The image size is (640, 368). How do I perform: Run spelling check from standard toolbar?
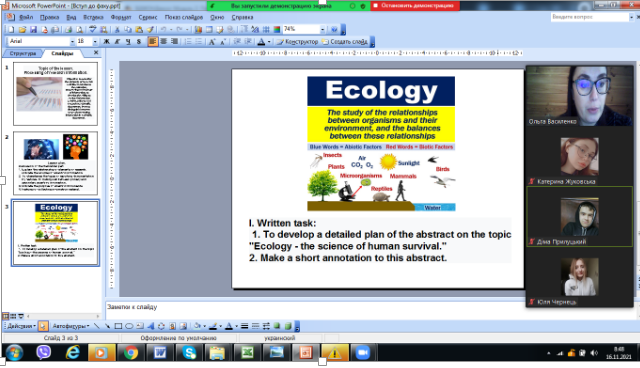[93, 29]
